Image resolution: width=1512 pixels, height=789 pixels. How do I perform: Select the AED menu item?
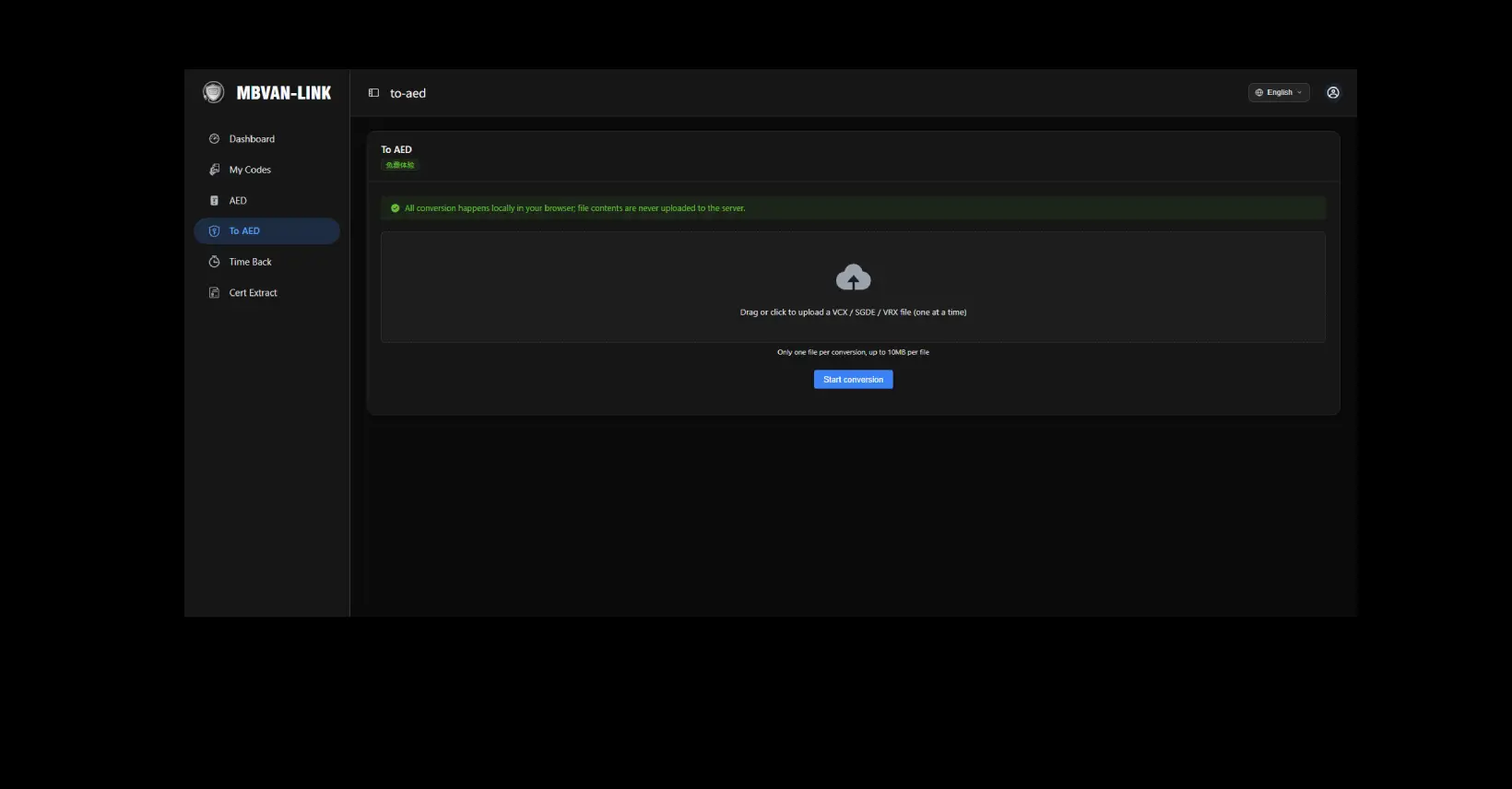pyautogui.click(x=266, y=200)
